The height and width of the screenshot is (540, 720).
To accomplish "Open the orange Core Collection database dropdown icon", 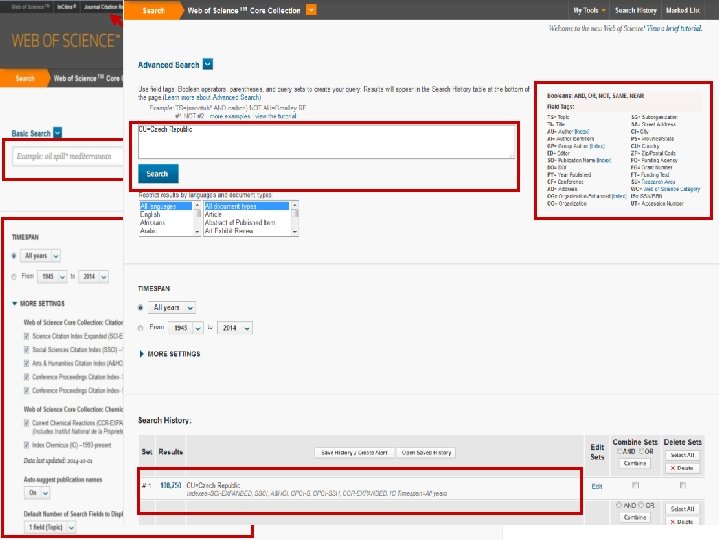I will click(311, 10).
